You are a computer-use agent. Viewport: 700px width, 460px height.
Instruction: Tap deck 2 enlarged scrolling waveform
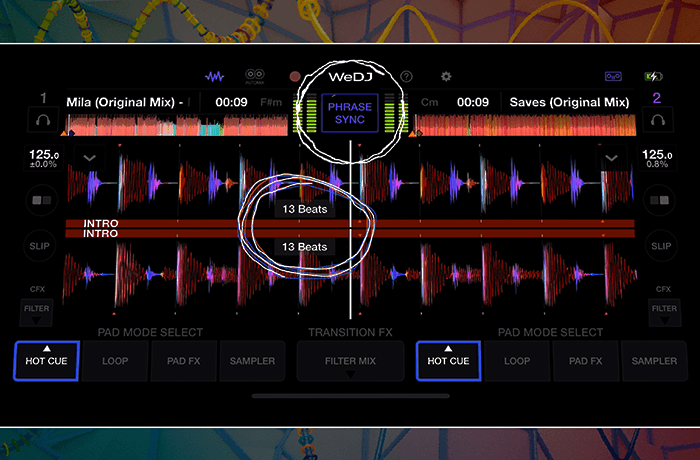(x=350, y=276)
